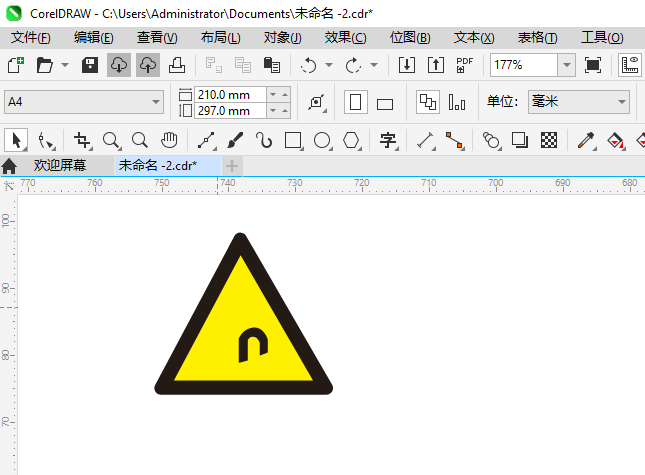Select the Transparency checkerboard tool
This screenshot has width=645, height=475.
pyautogui.click(x=549, y=141)
